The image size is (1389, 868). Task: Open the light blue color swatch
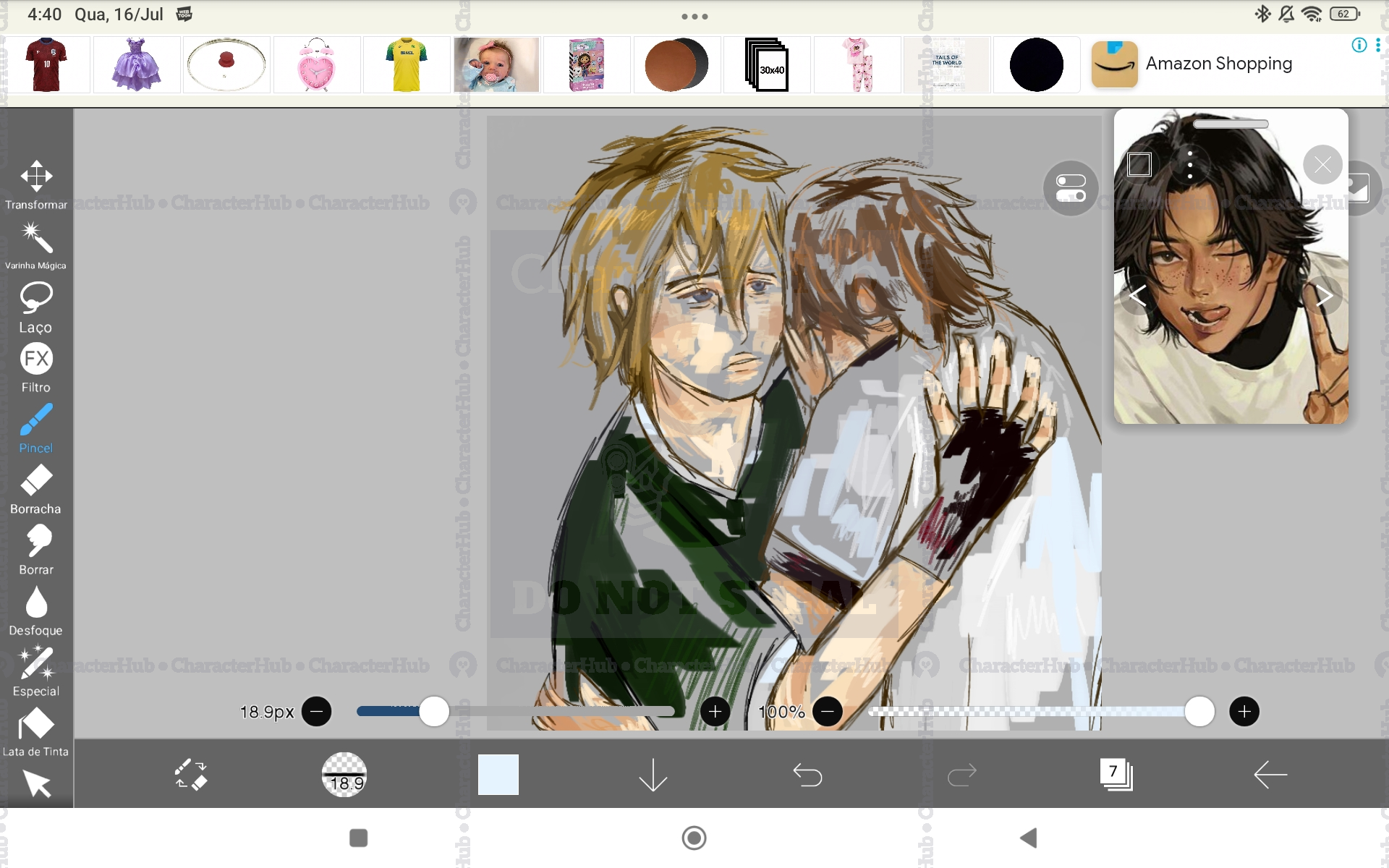point(498,775)
